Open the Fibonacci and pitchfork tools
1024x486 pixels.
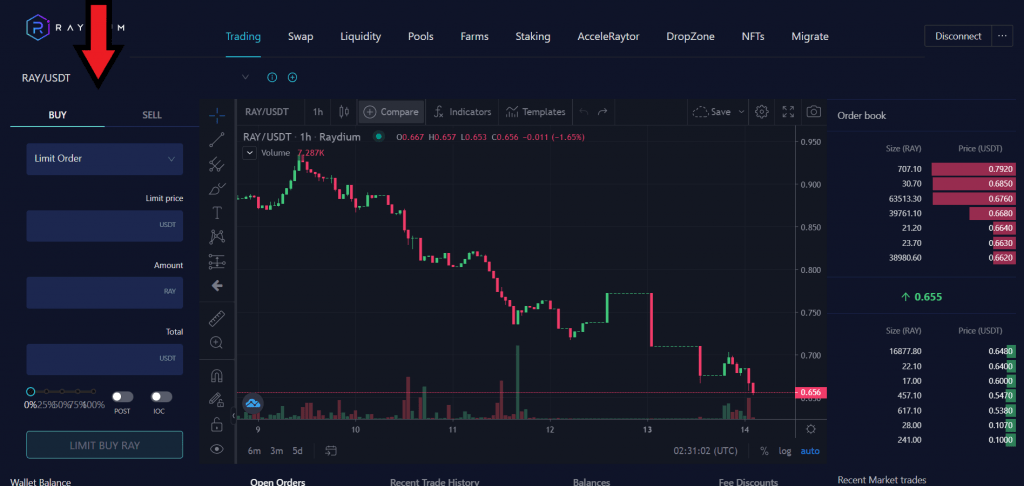[217, 164]
